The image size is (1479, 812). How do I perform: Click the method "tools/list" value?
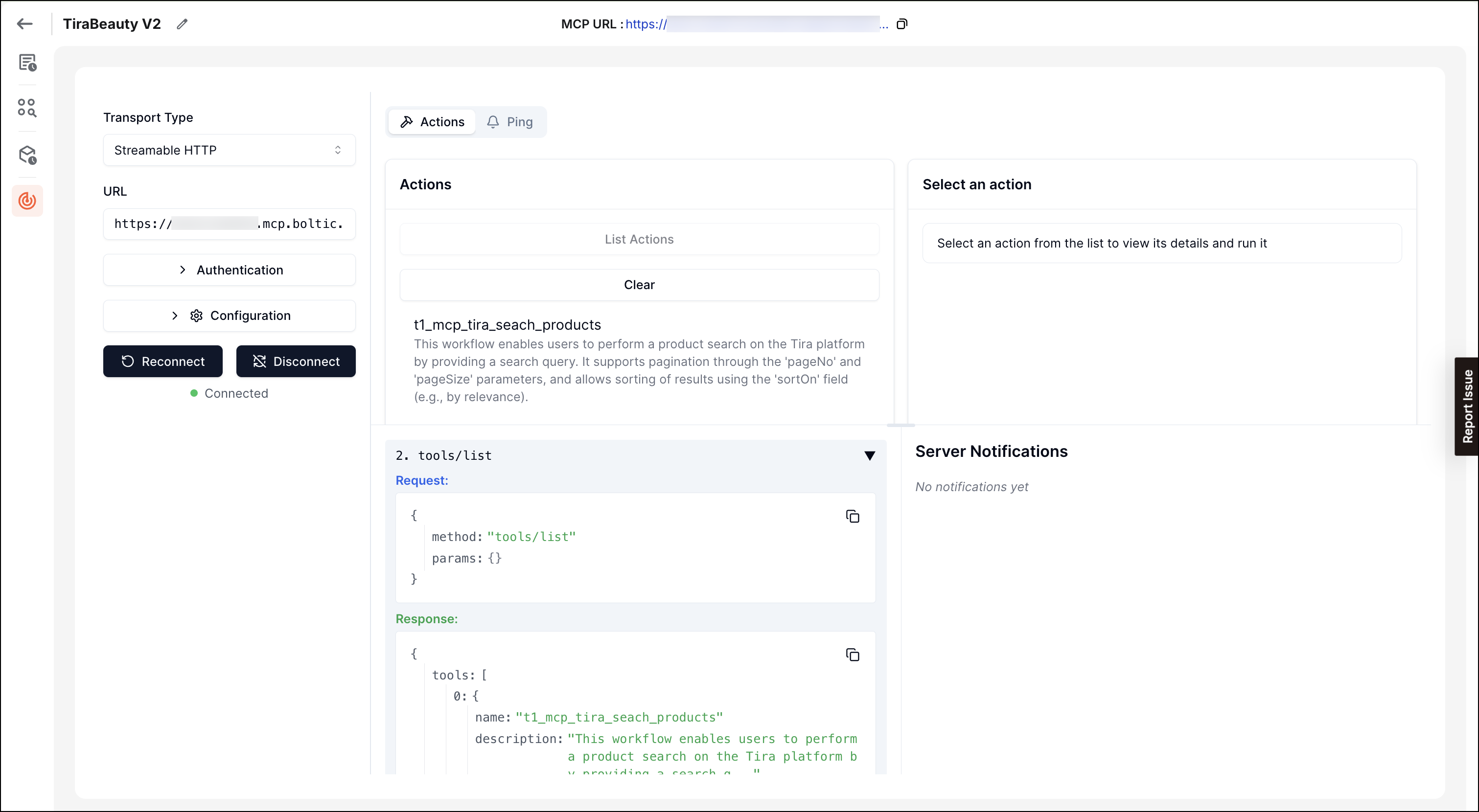click(x=531, y=537)
